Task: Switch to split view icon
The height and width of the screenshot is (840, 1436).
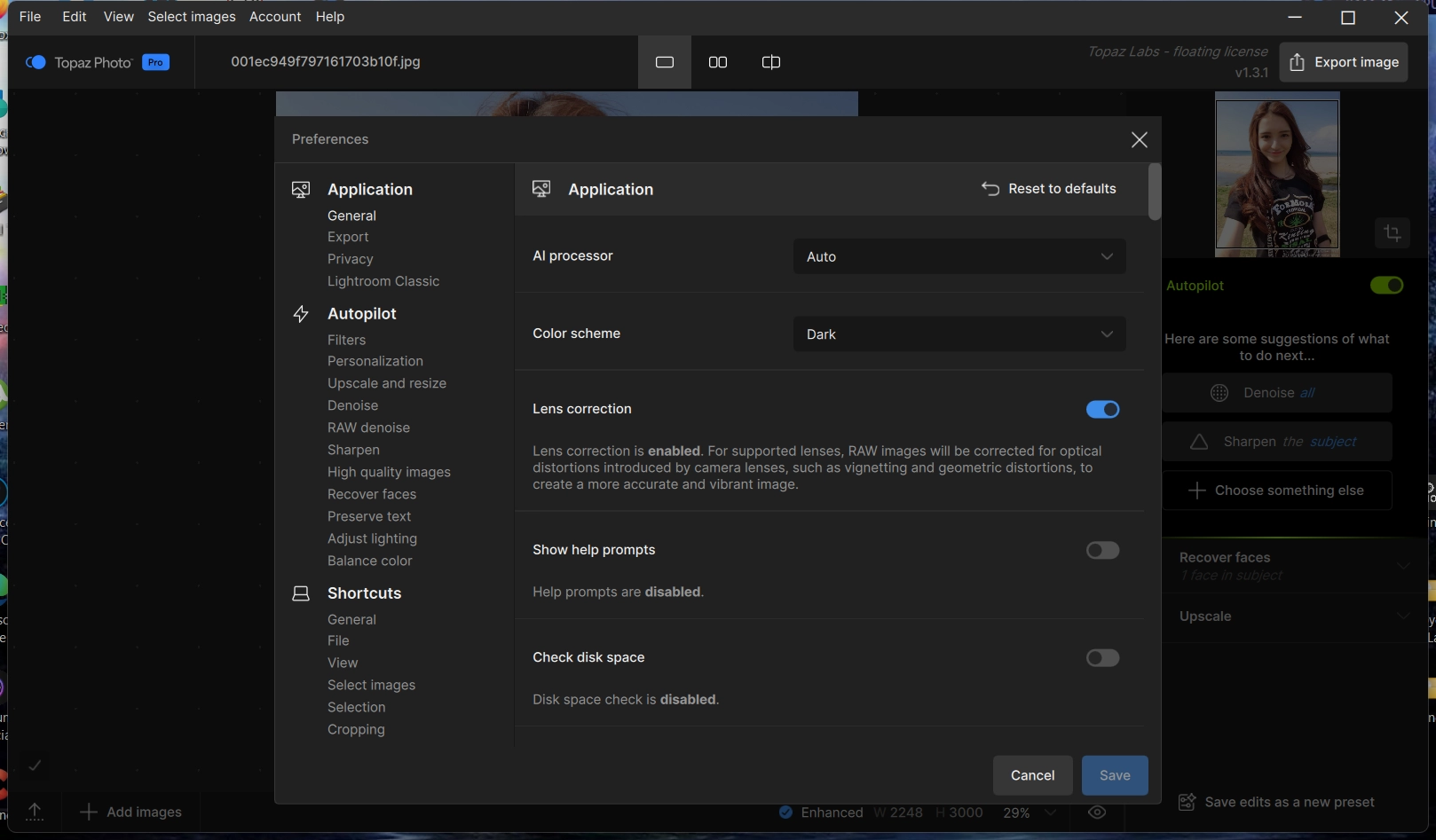Action: point(770,62)
